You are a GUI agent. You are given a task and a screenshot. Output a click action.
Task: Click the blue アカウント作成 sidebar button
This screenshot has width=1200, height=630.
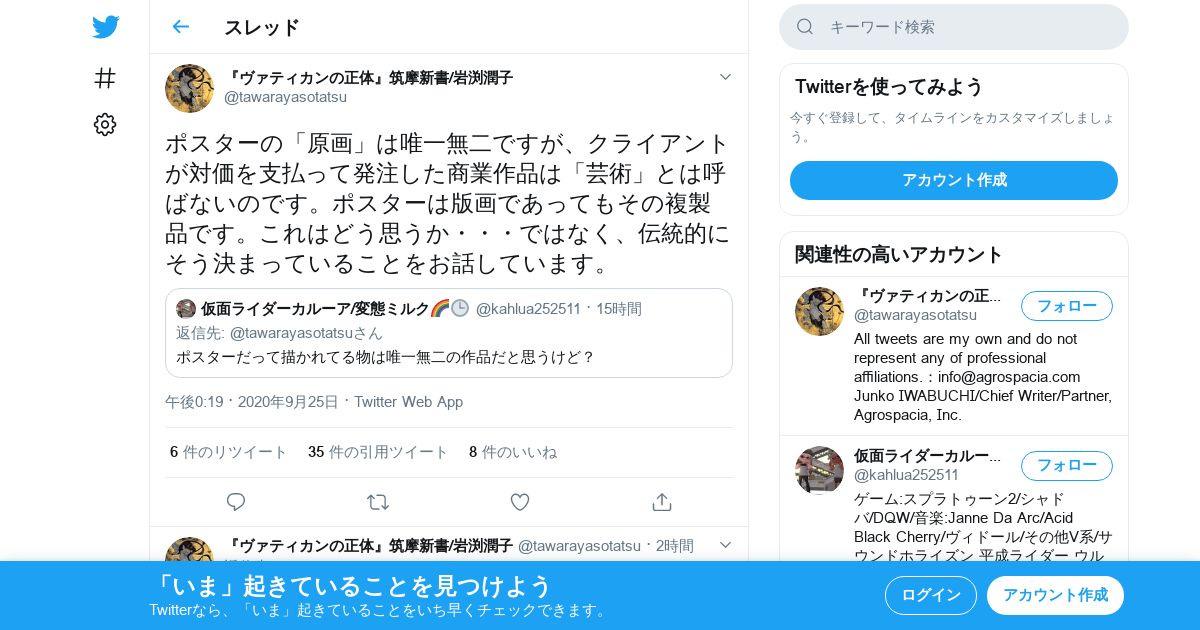coord(954,181)
